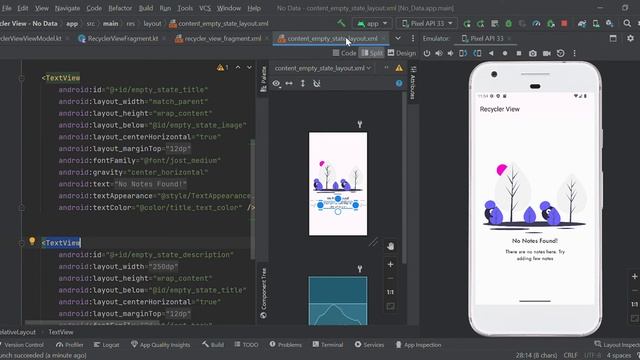This screenshot has height=360, width=640.
Task: Open editor tabs more options menu
Action: (413, 38)
